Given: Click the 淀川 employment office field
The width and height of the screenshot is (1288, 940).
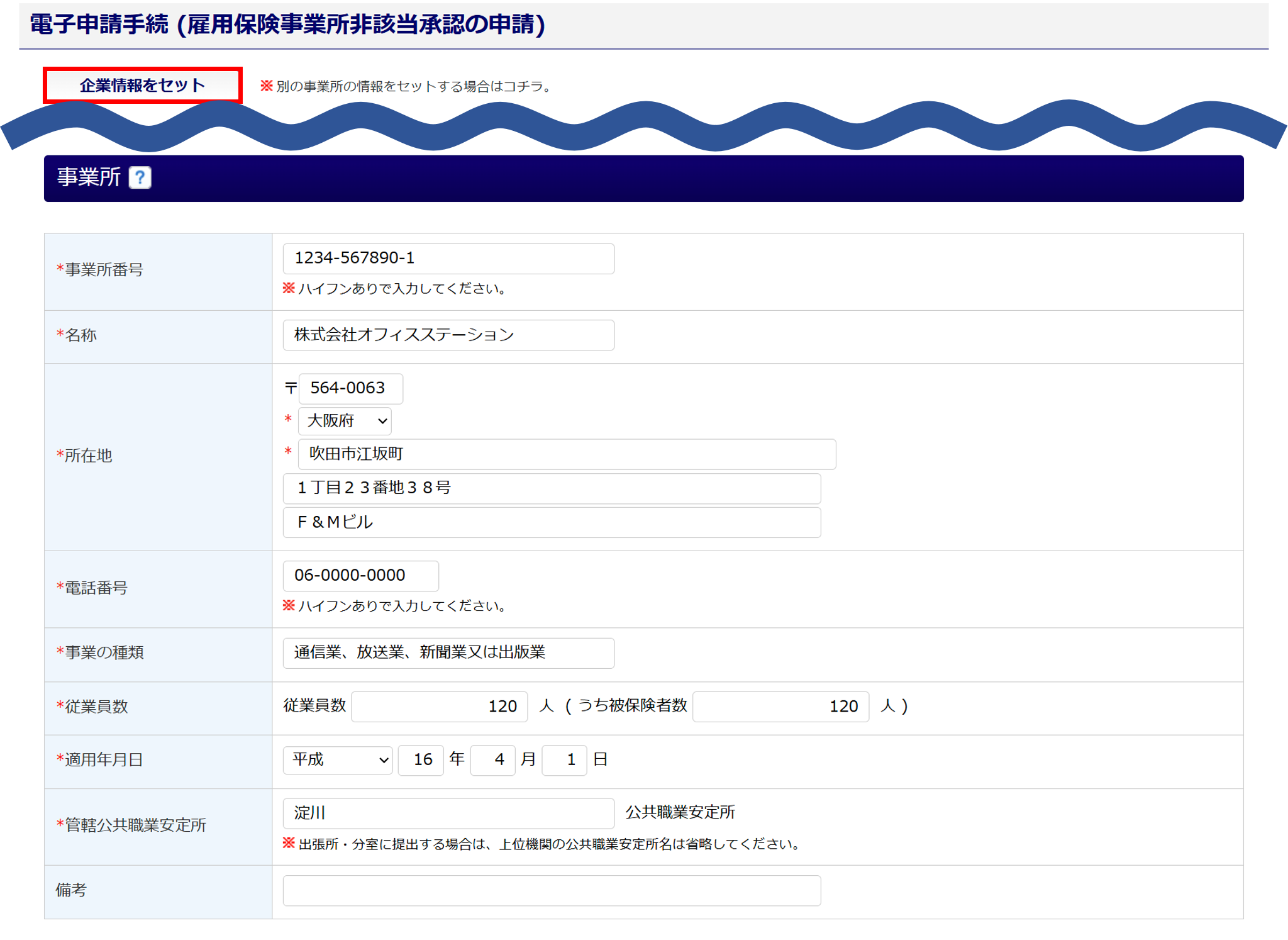Looking at the screenshot, I should (448, 814).
